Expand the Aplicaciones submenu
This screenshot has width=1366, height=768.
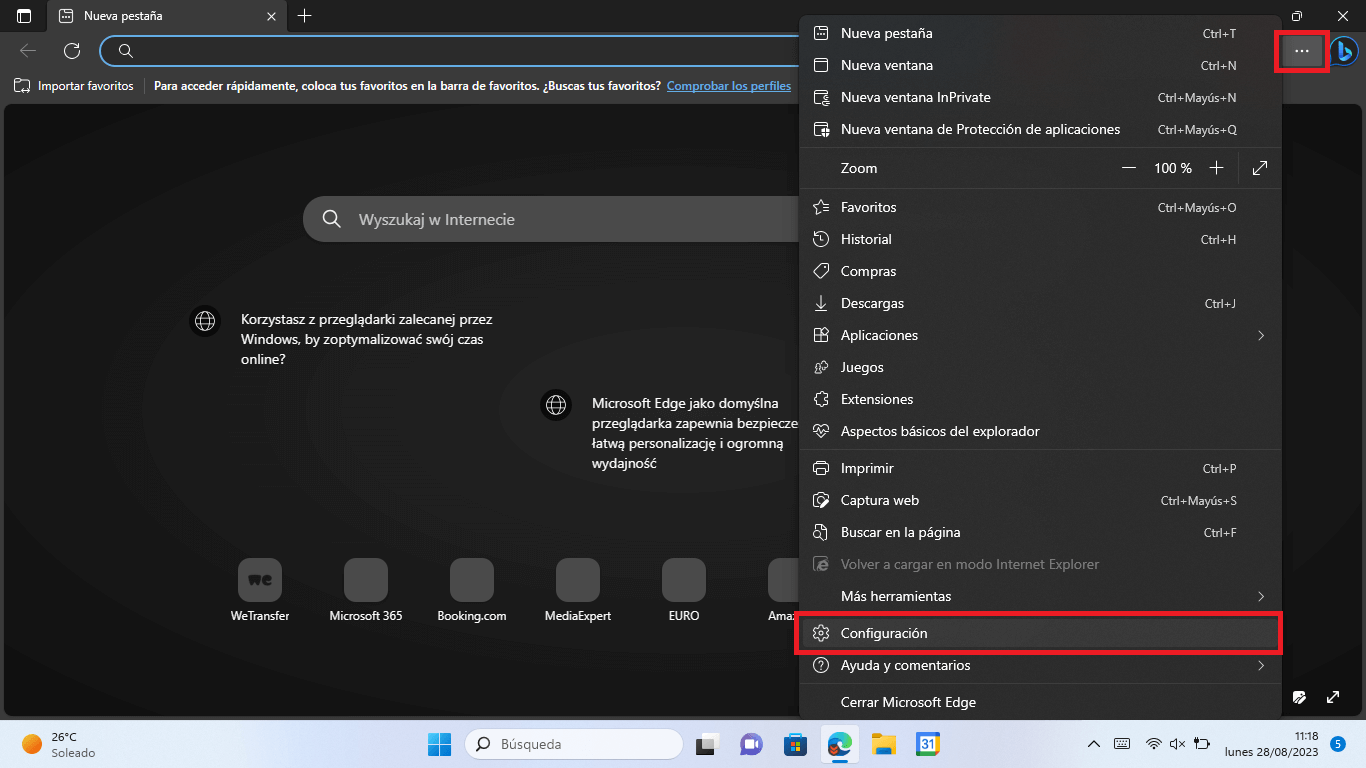coord(1040,335)
